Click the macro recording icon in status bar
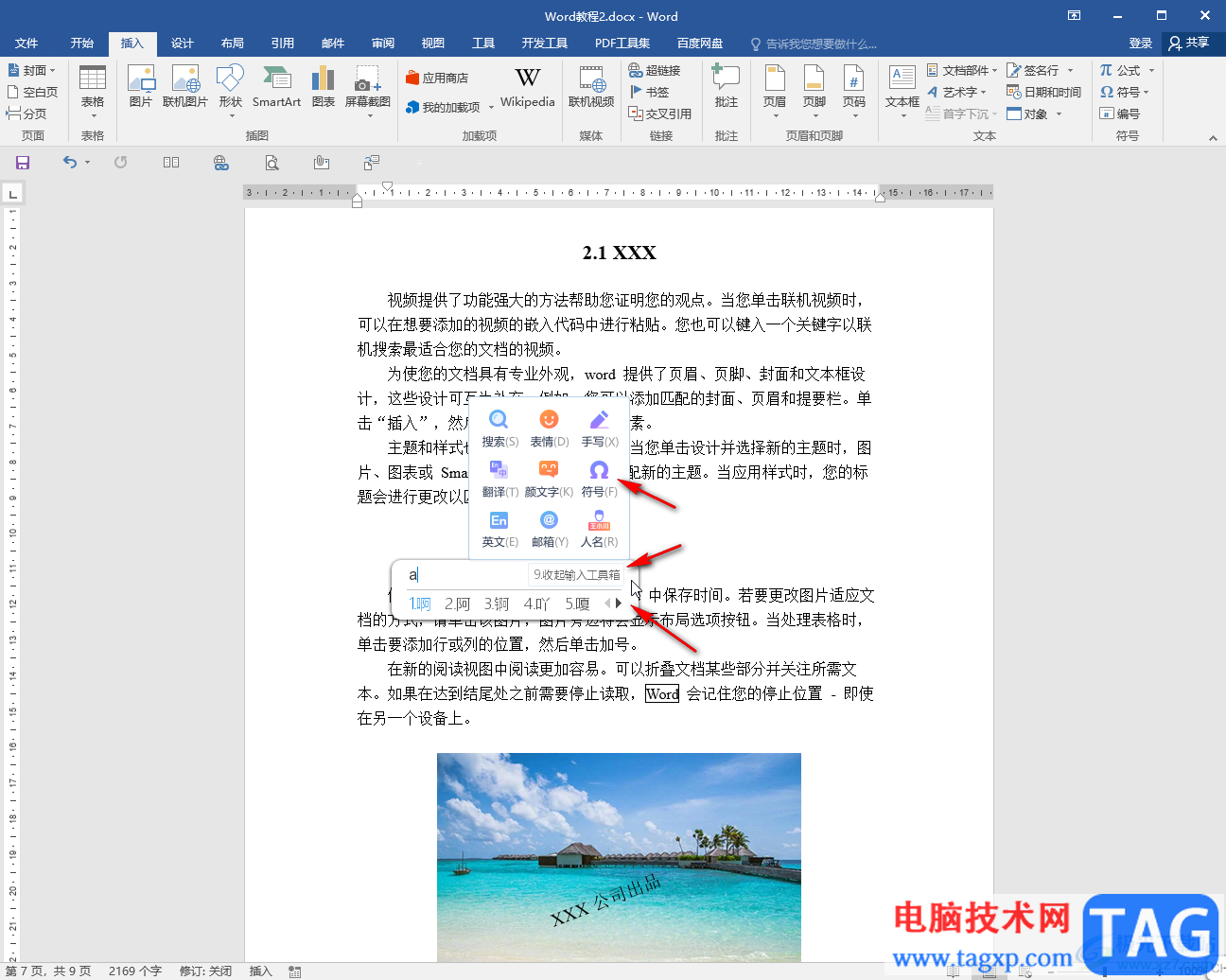1226x980 pixels. (295, 971)
